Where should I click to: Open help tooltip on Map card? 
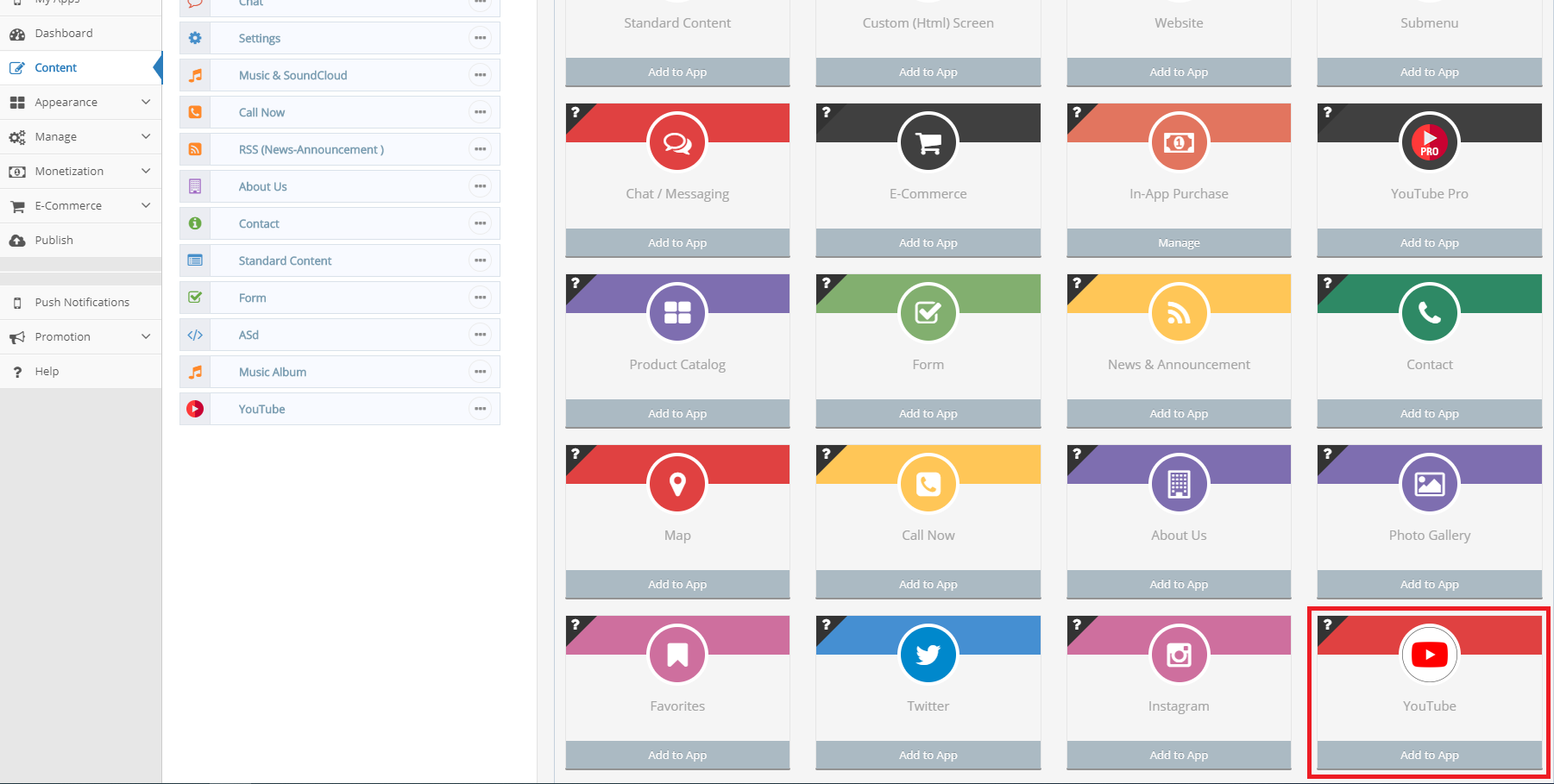(x=576, y=454)
